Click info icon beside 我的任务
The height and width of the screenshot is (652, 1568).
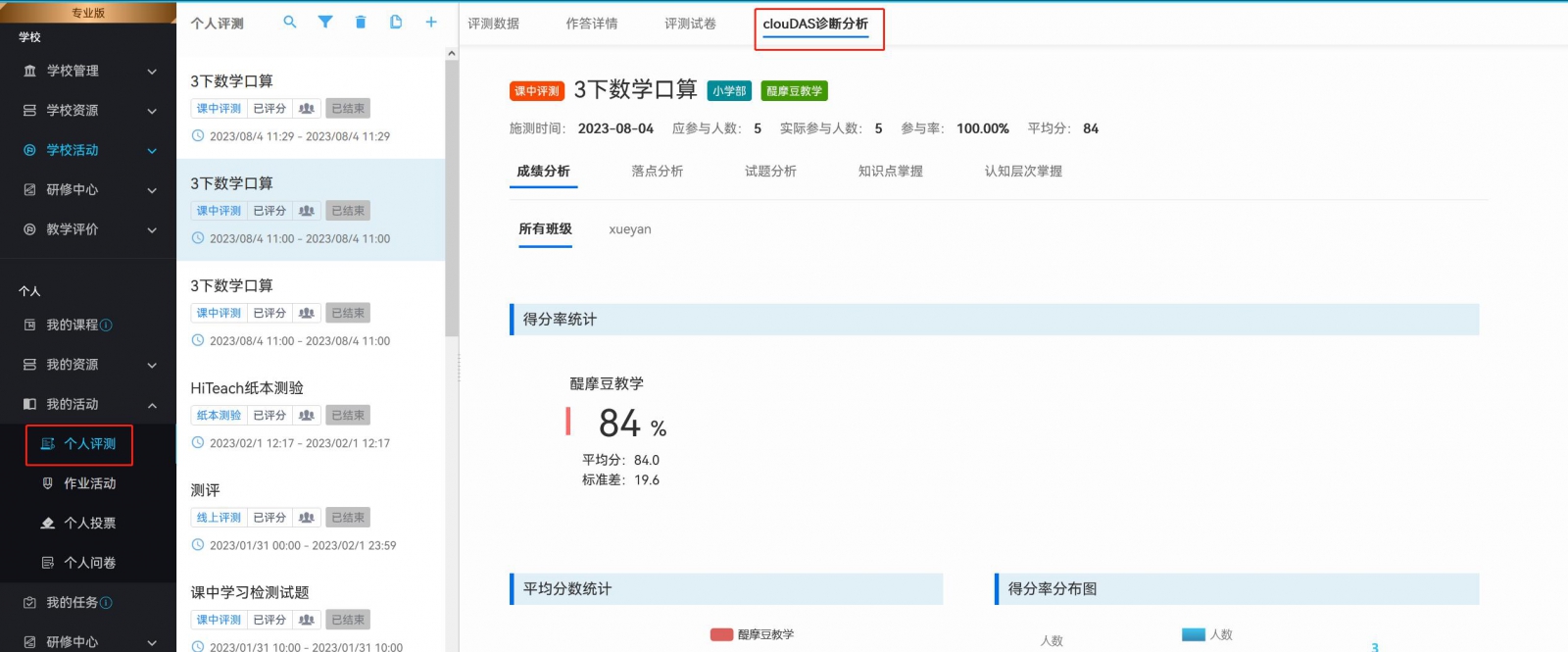coord(107,603)
